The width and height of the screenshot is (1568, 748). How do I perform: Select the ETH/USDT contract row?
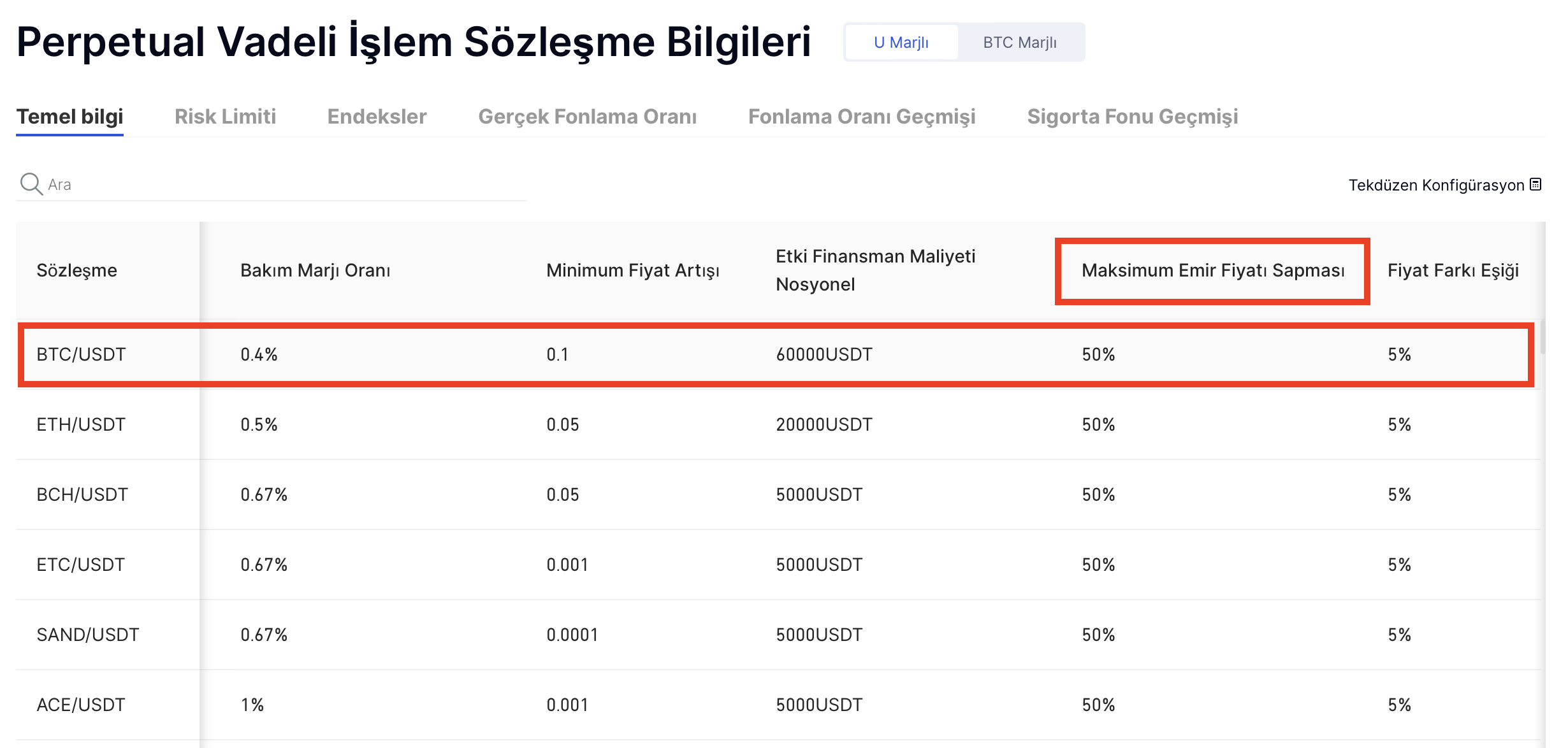point(81,424)
